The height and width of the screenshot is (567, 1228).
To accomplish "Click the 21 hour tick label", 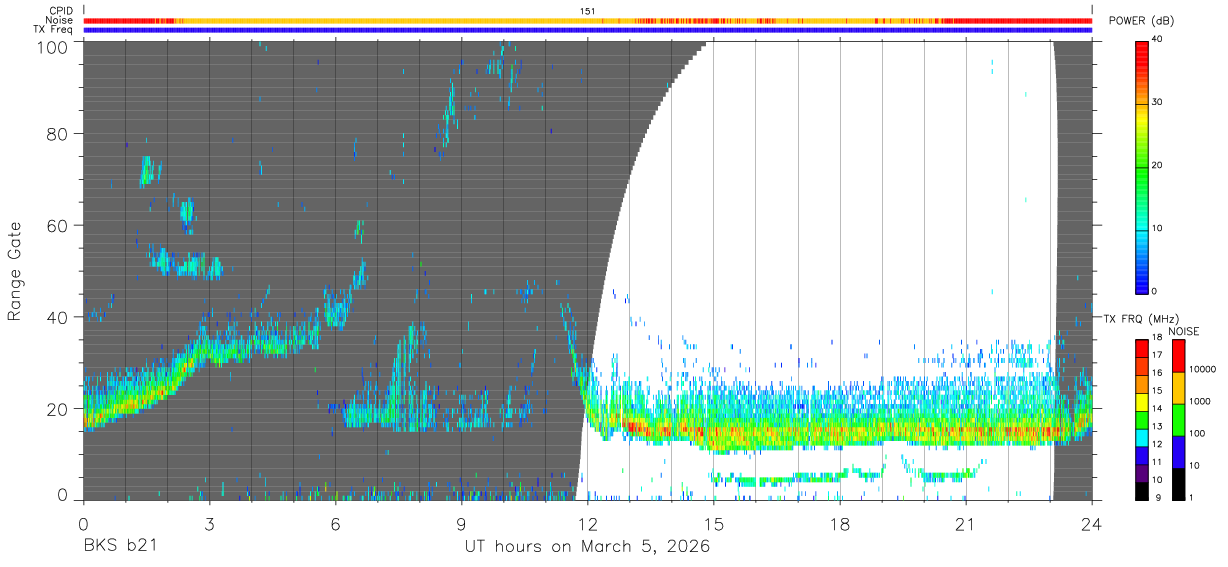I will [966, 522].
